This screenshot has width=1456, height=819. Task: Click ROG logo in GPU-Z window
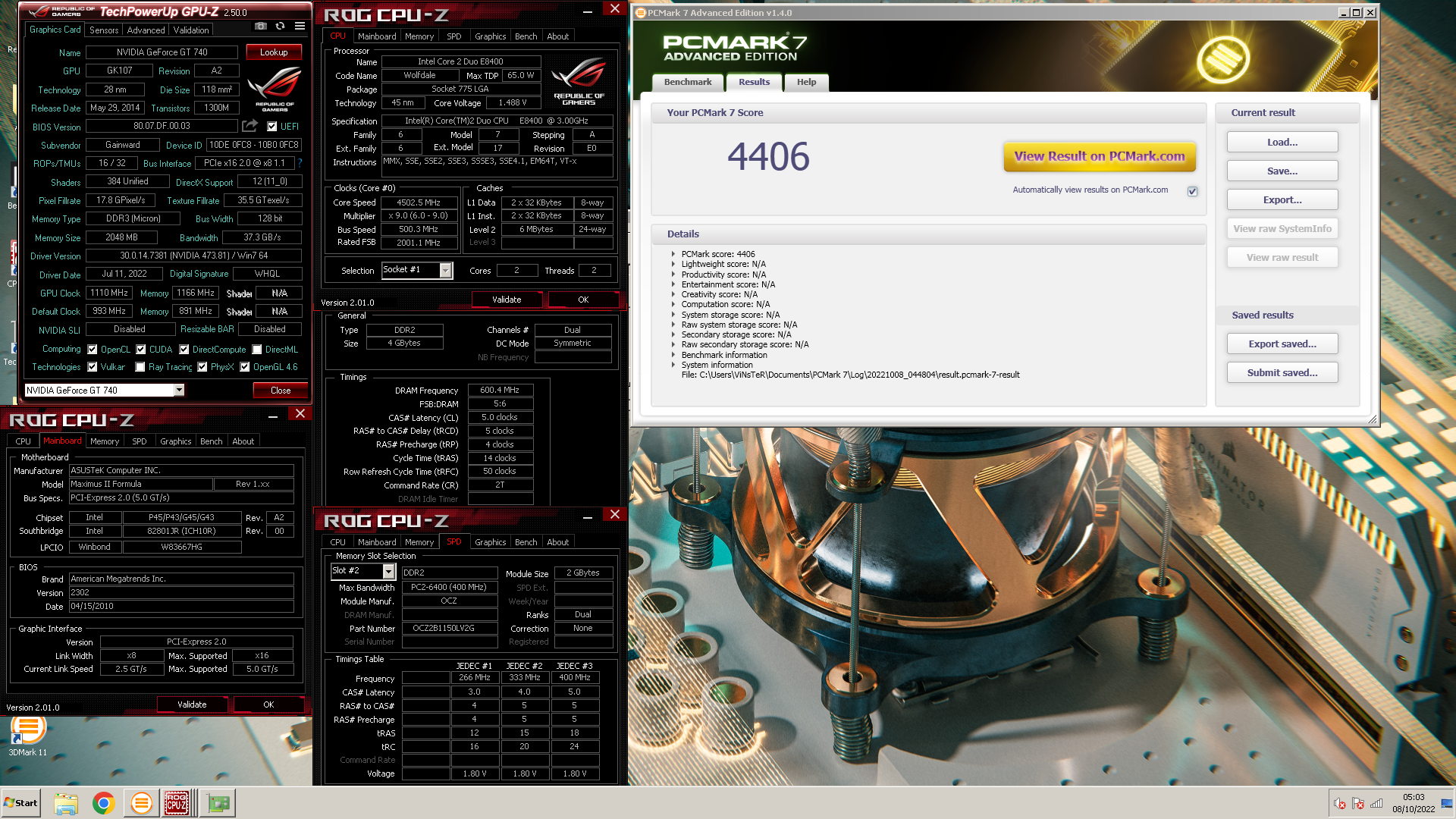pos(275,89)
